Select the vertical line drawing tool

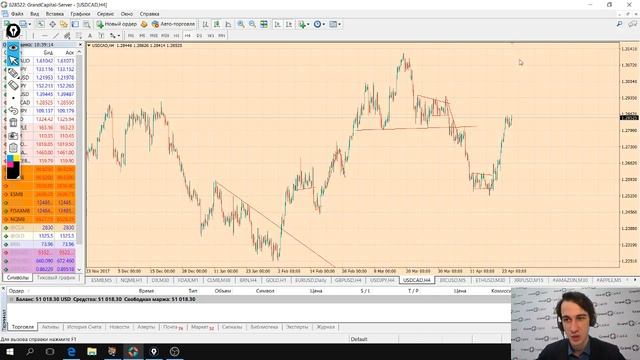[33, 36]
